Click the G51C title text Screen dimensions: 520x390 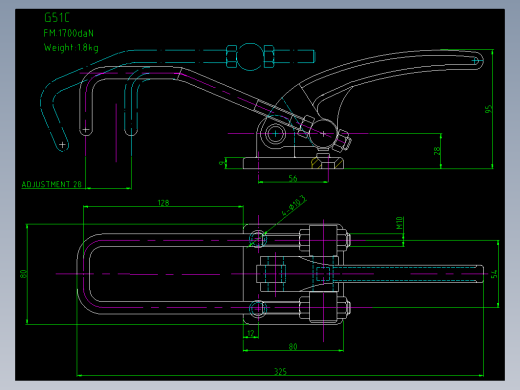[x=57, y=17]
